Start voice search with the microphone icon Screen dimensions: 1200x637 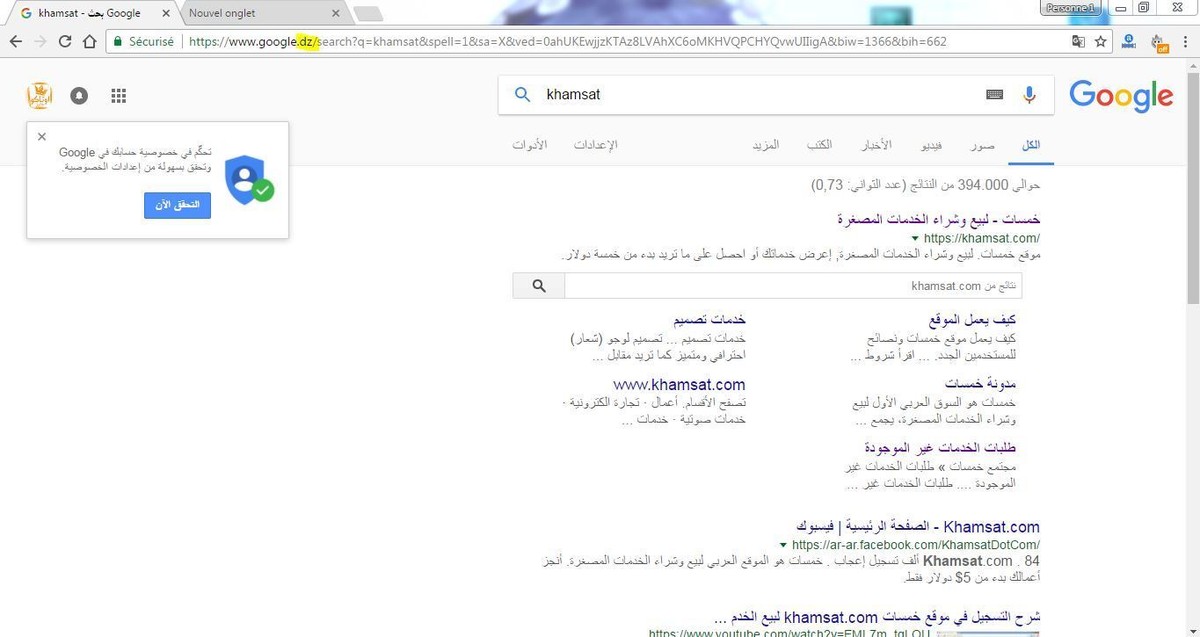(x=1029, y=95)
